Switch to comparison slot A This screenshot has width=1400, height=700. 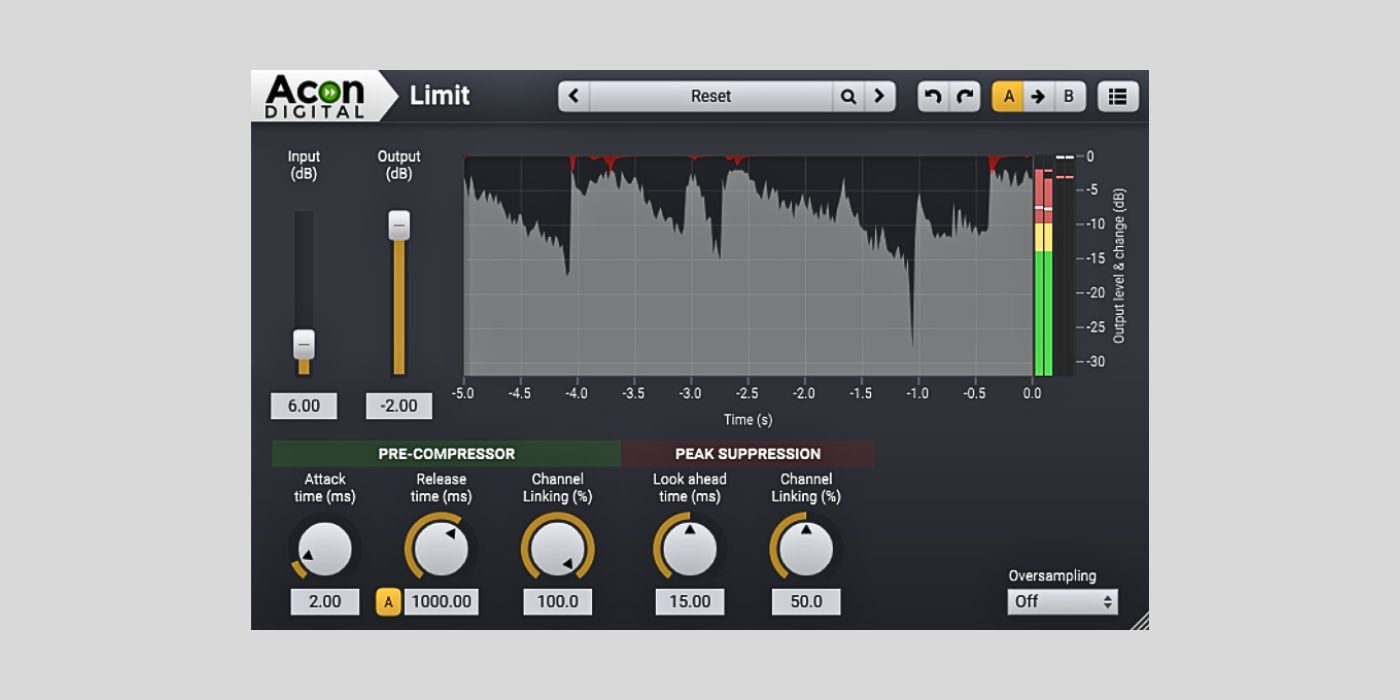pos(1008,96)
